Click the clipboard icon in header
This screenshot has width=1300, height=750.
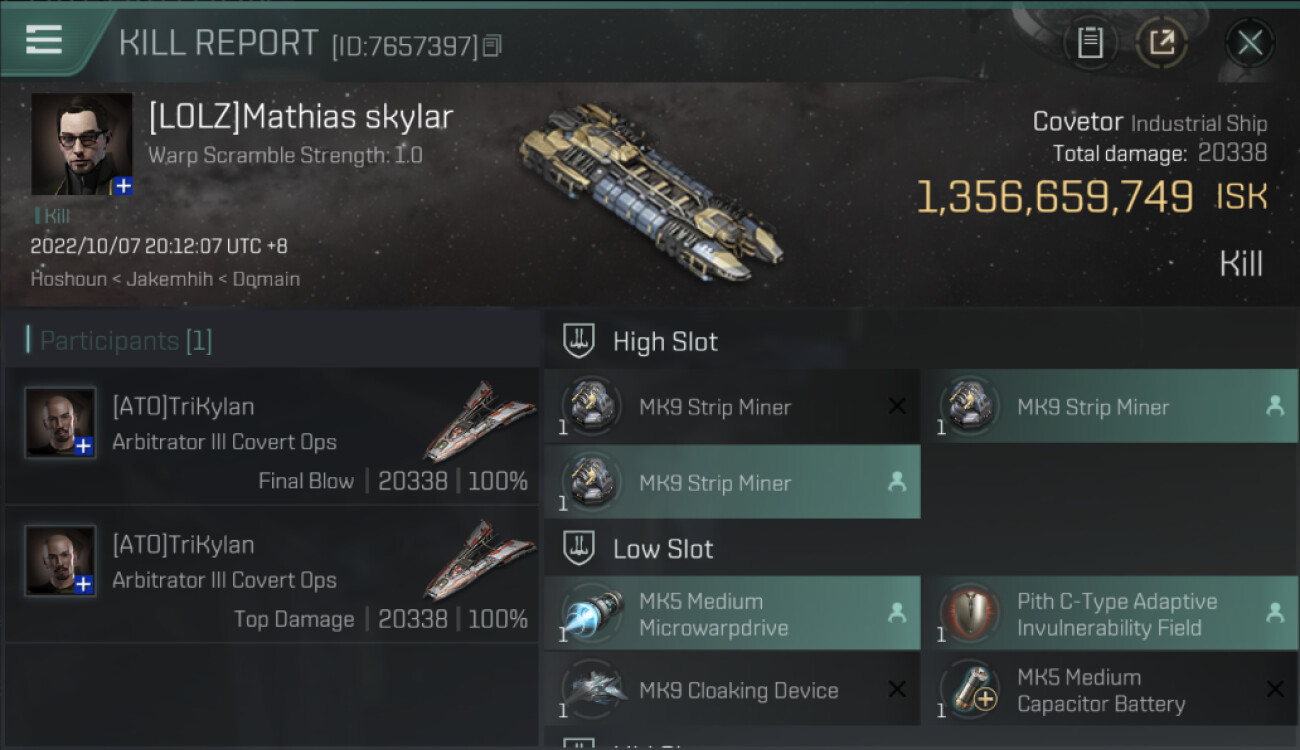(1089, 43)
